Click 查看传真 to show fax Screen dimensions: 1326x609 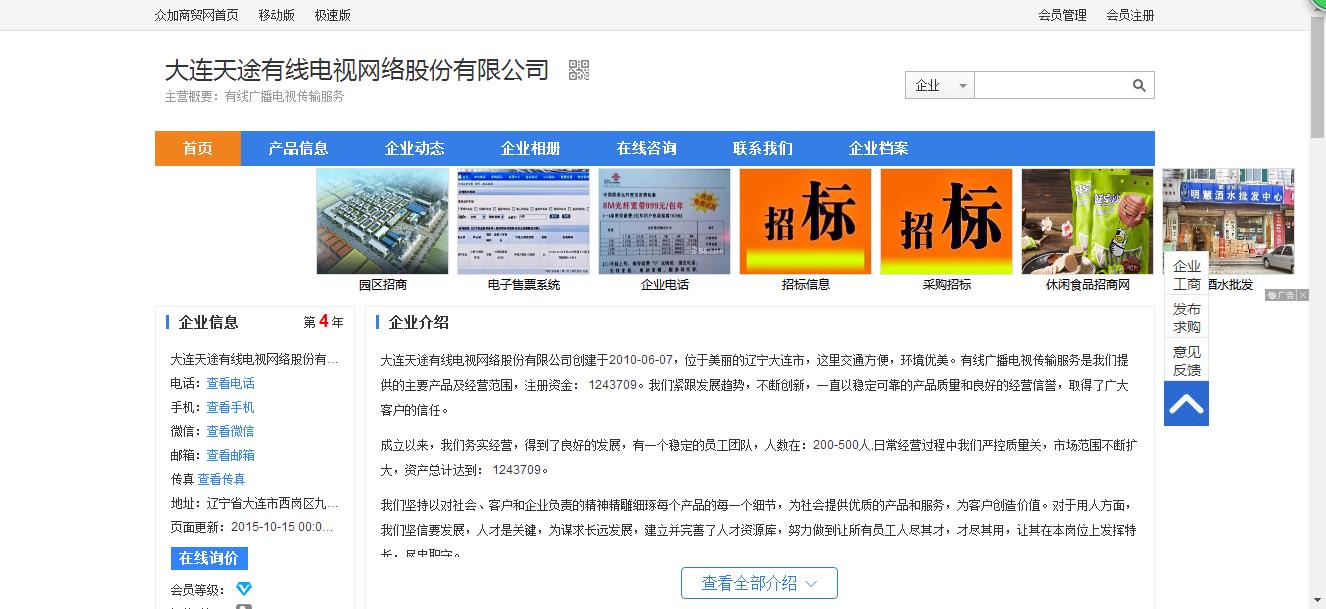[x=221, y=479]
